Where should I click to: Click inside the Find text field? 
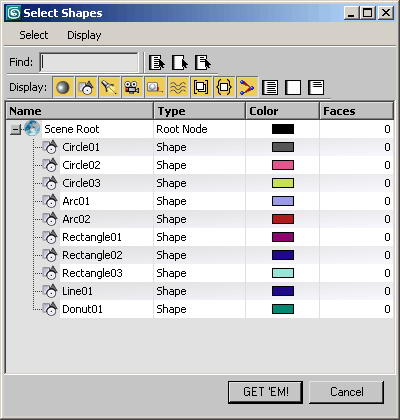pyautogui.click(x=89, y=62)
